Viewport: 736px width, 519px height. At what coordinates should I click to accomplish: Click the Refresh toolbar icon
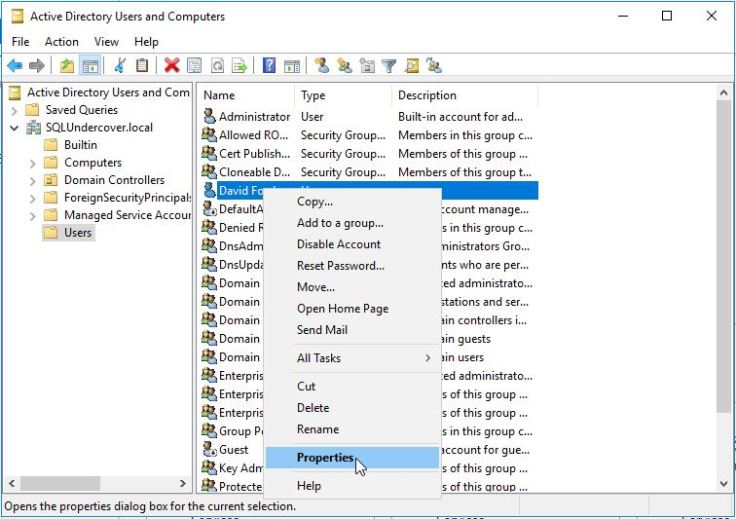tap(217, 66)
